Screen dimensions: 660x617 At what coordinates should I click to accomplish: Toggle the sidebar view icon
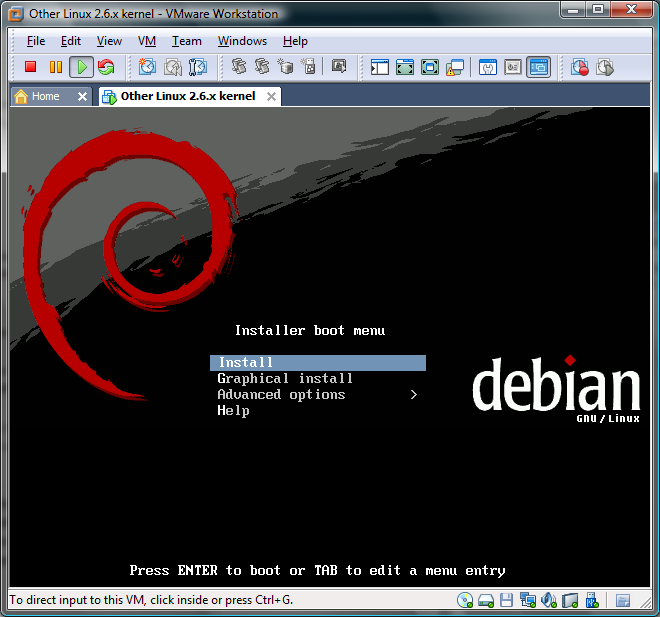point(379,67)
